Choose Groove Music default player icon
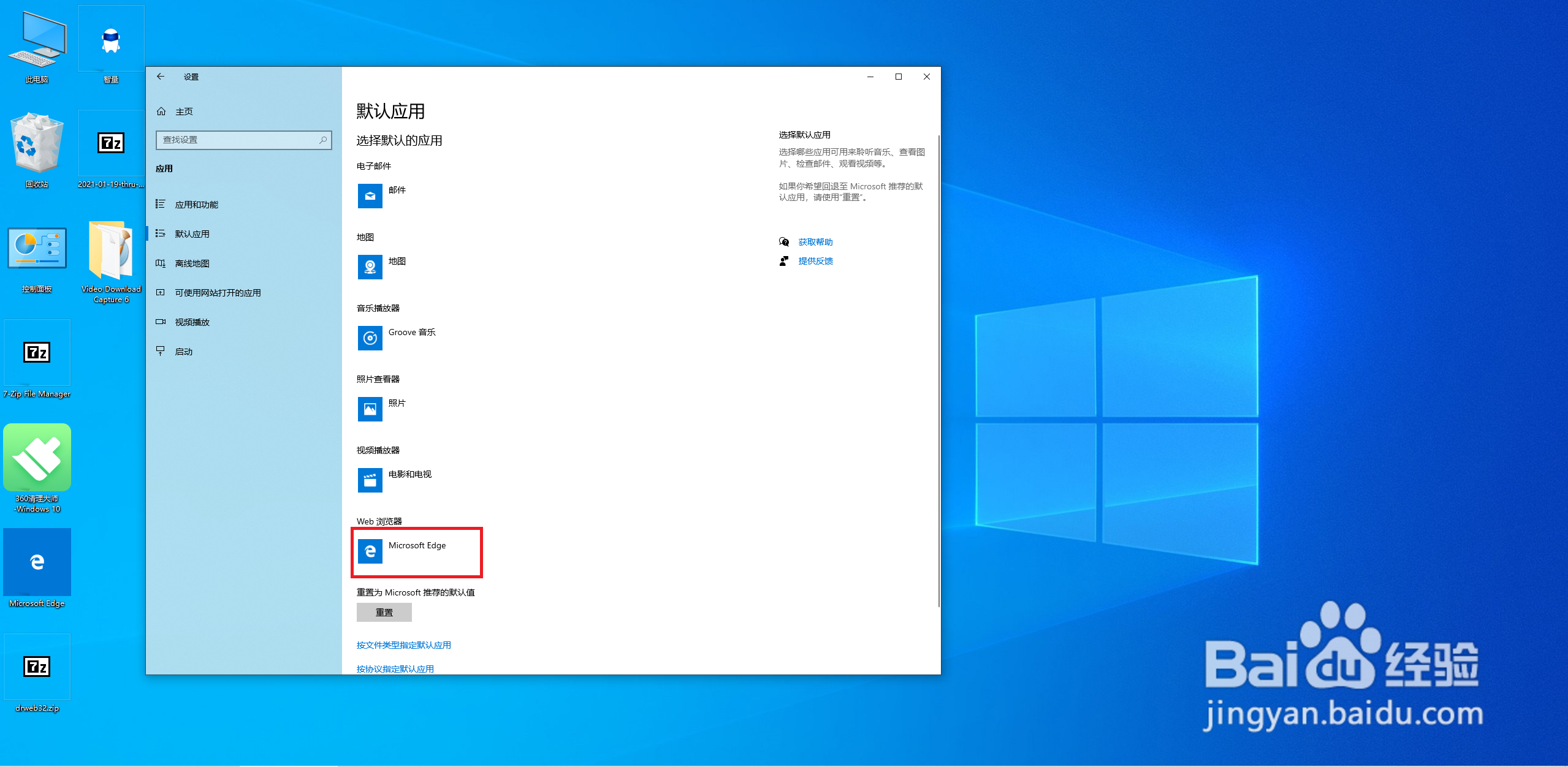This screenshot has height=767, width=1568. click(370, 338)
